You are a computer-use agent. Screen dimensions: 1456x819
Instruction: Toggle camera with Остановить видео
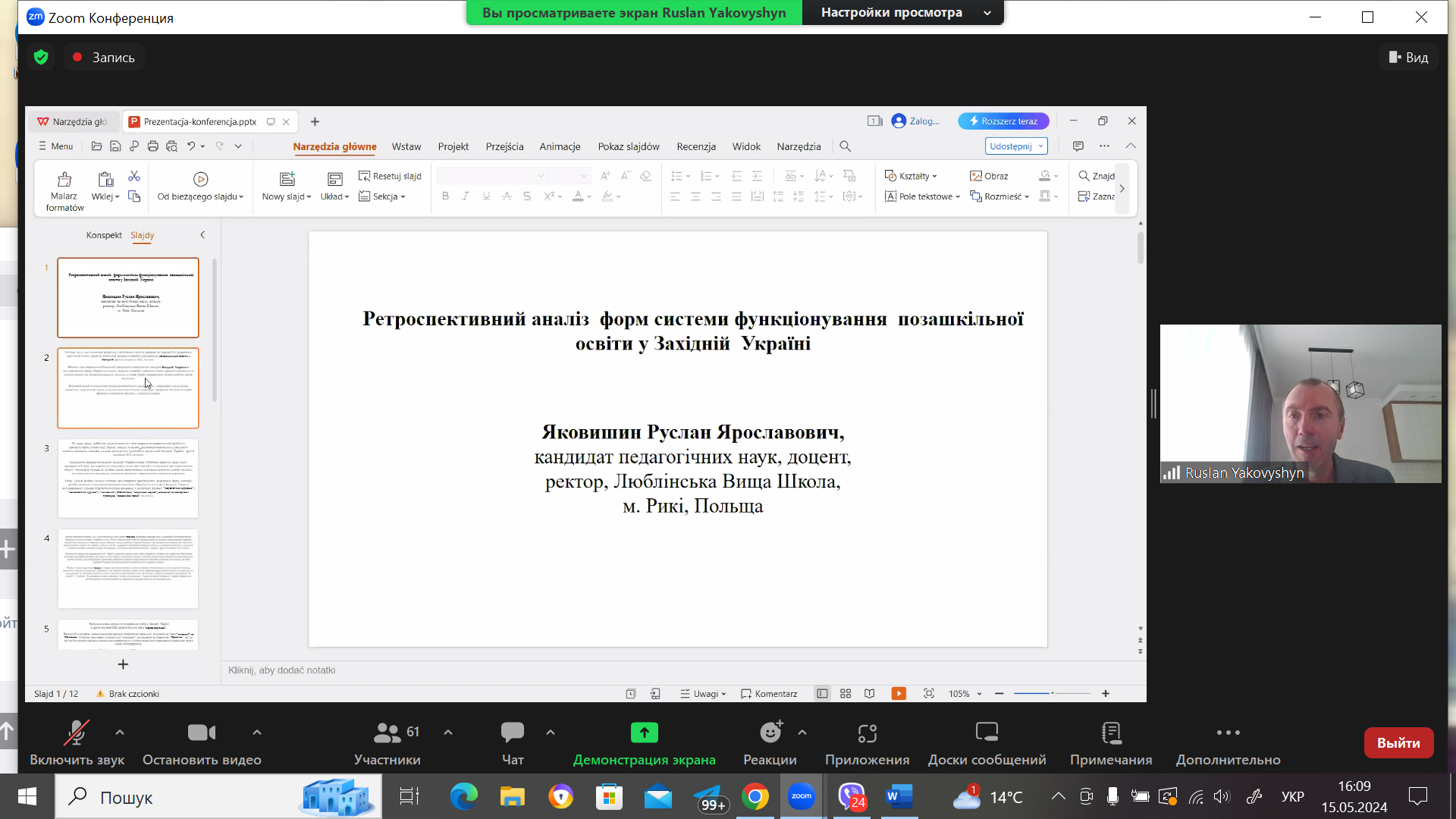[x=202, y=733]
